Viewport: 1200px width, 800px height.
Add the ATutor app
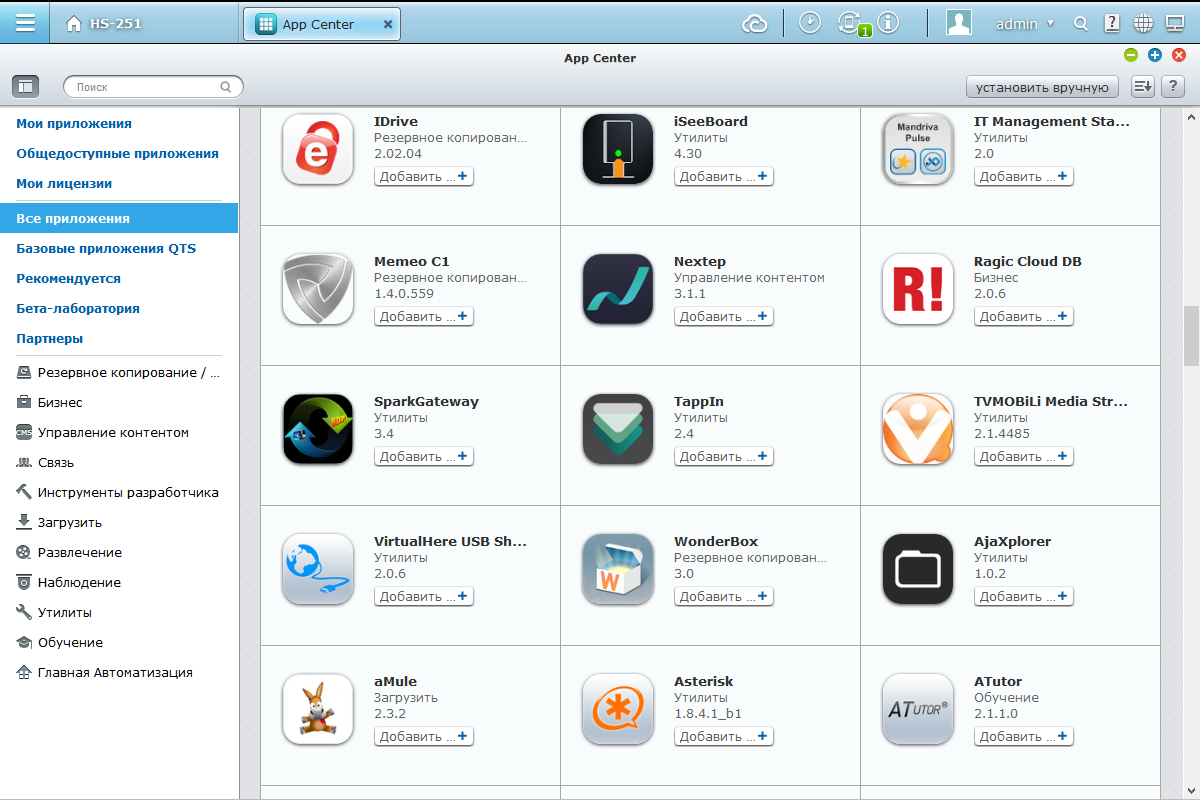click(1024, 736)
